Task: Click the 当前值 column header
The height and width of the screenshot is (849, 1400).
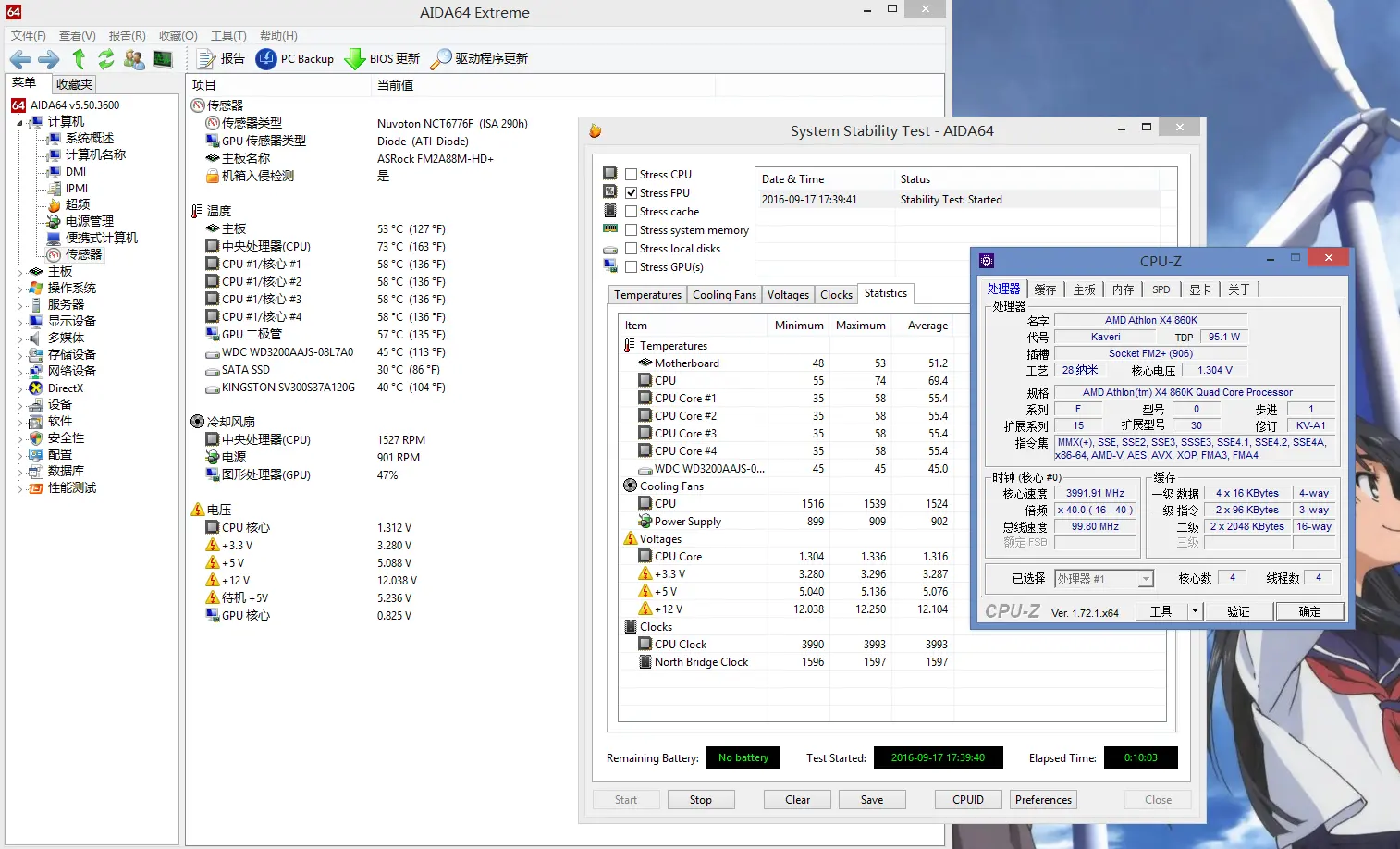Action: (542, 85)
